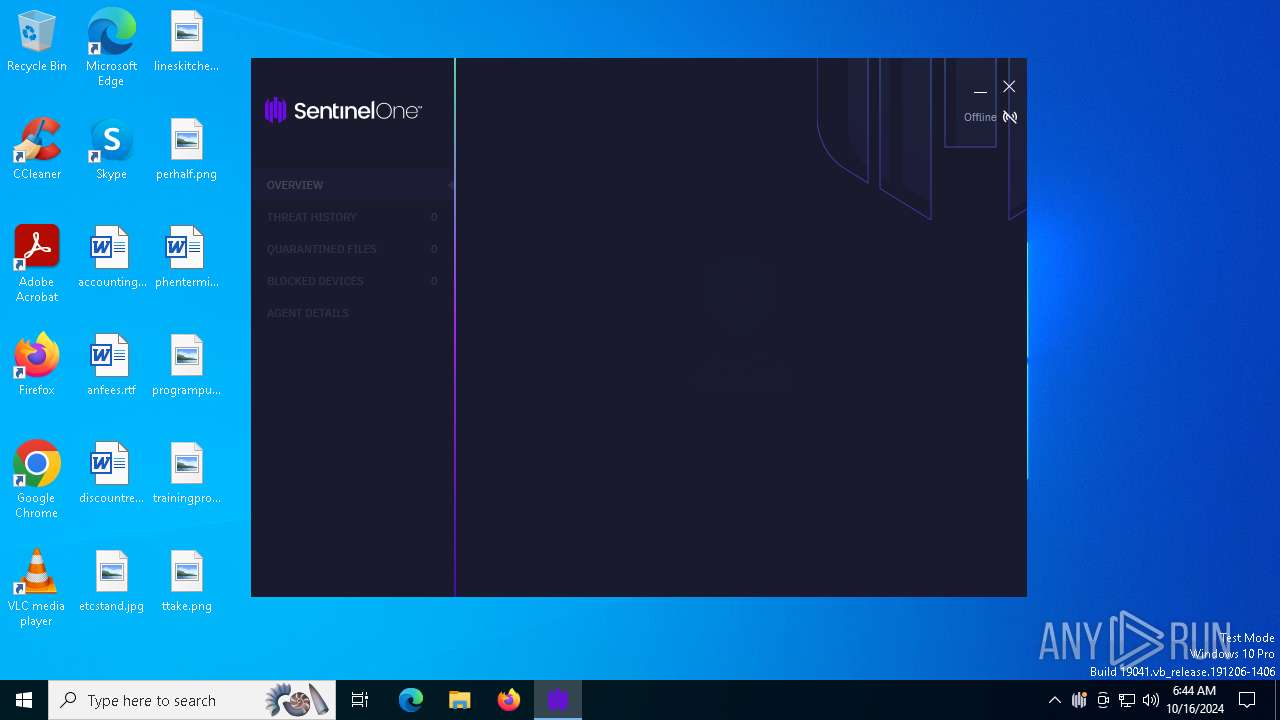The width and height of the screenshot is (1280, 720).
Task: Click the Offline connection status icon
Action: pos(1010,117)
